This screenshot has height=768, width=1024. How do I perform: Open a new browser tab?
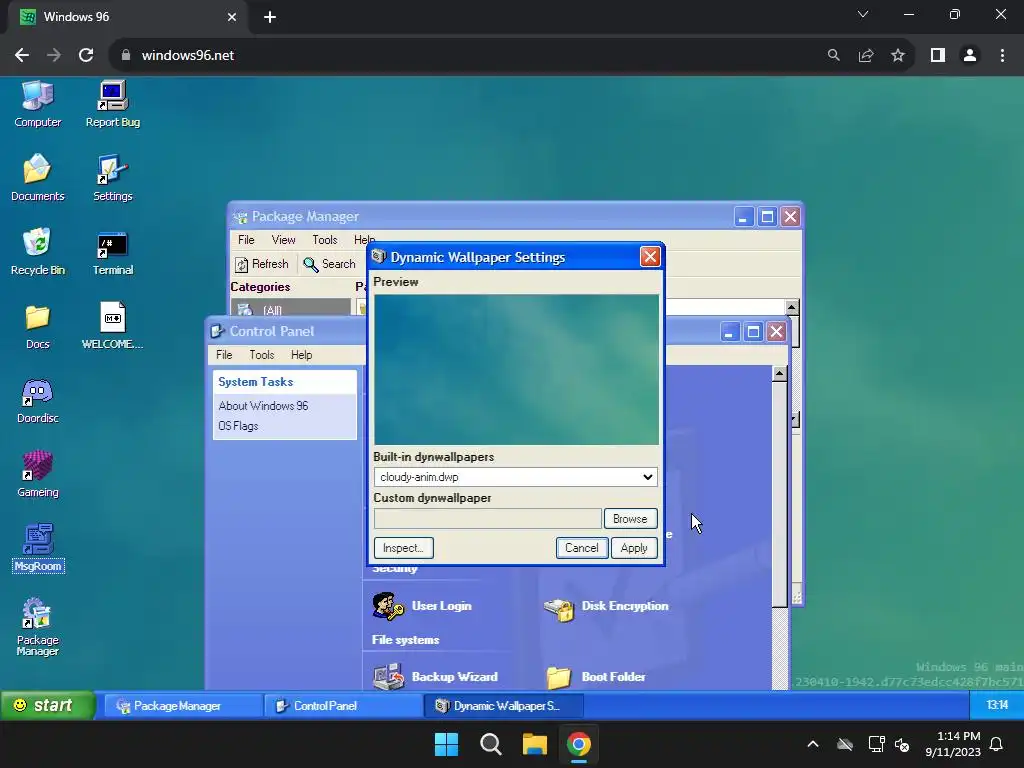(270, 17)
